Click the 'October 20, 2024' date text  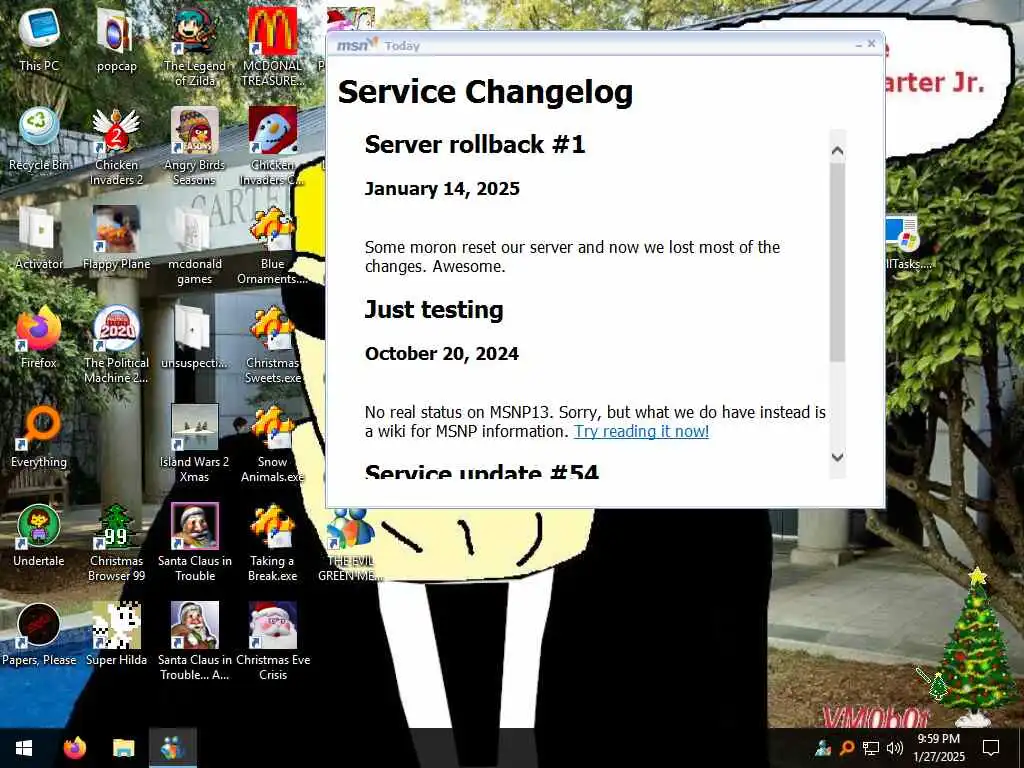(x=441, y=354)
